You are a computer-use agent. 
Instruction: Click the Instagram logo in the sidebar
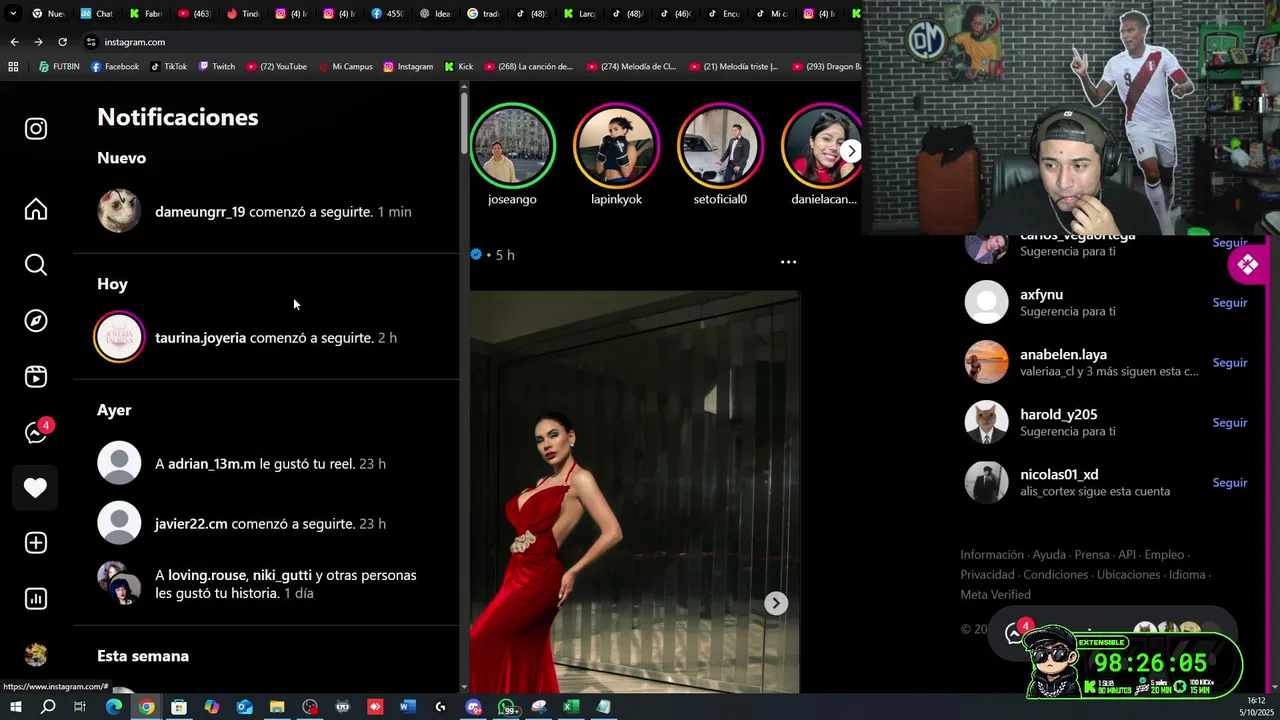click(36, 129)
